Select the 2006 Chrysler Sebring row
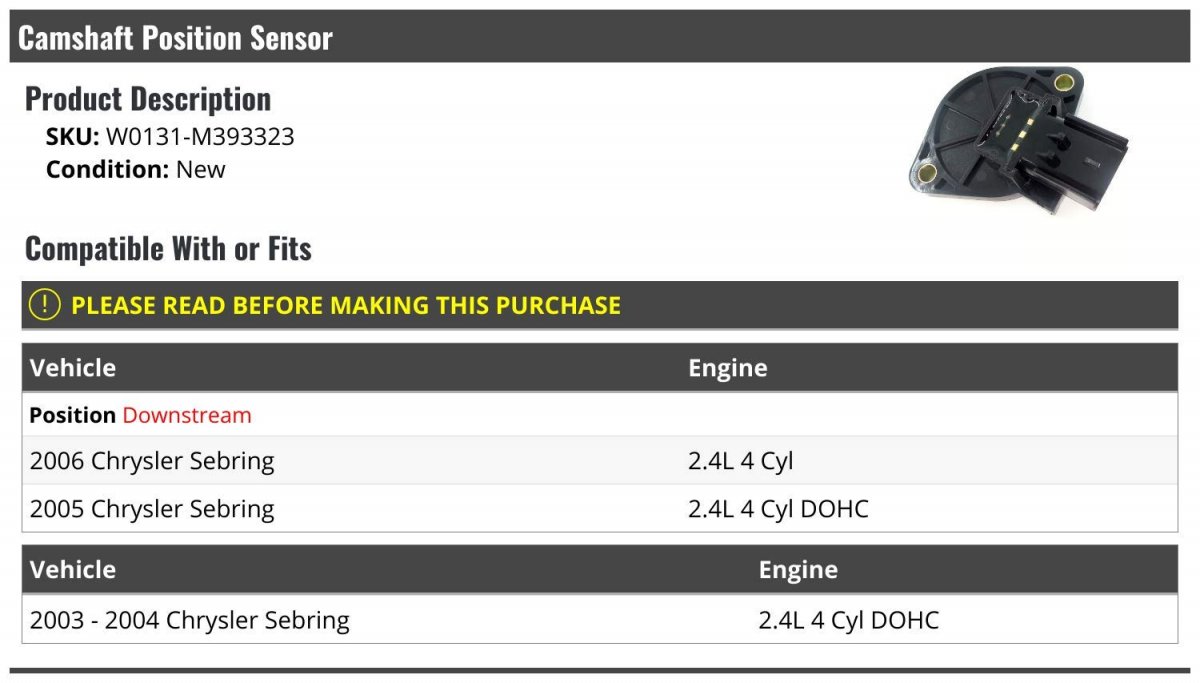This screenshot has width=1200, height=683. (600, 461)
